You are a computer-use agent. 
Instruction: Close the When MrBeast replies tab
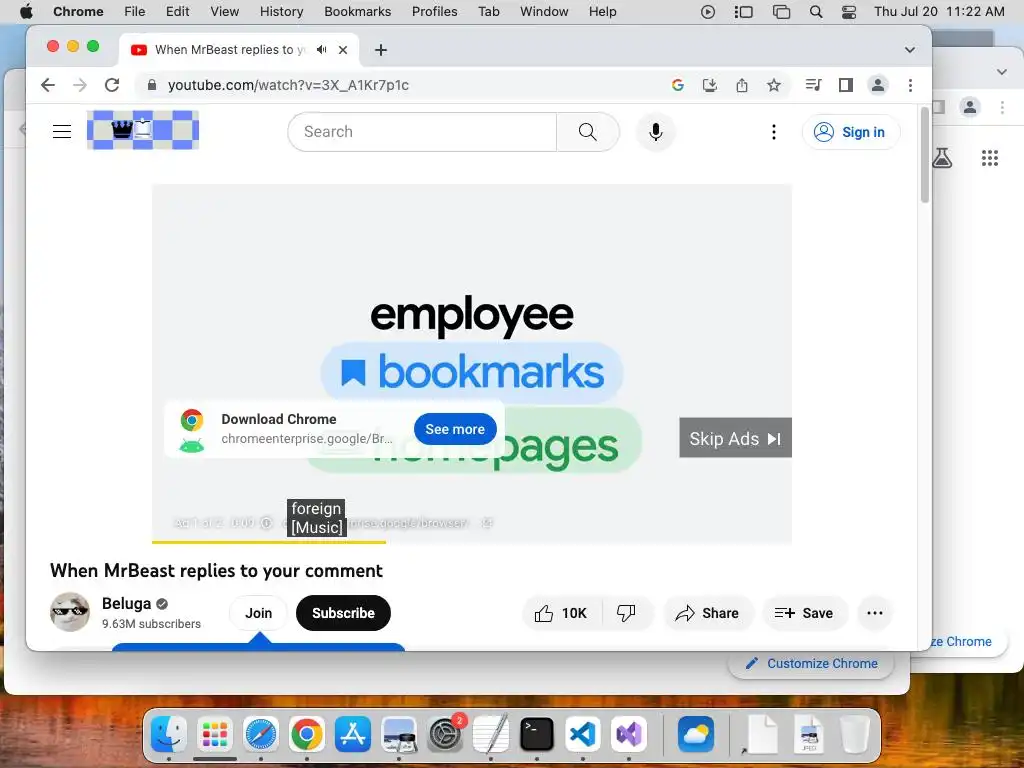point(343,50)
